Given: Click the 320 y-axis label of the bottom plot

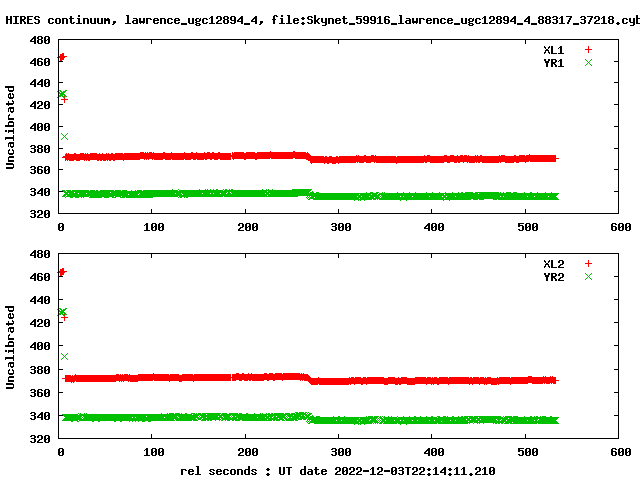Looking at the screenshot, I should pyautogui.click(x=40, y=439).
